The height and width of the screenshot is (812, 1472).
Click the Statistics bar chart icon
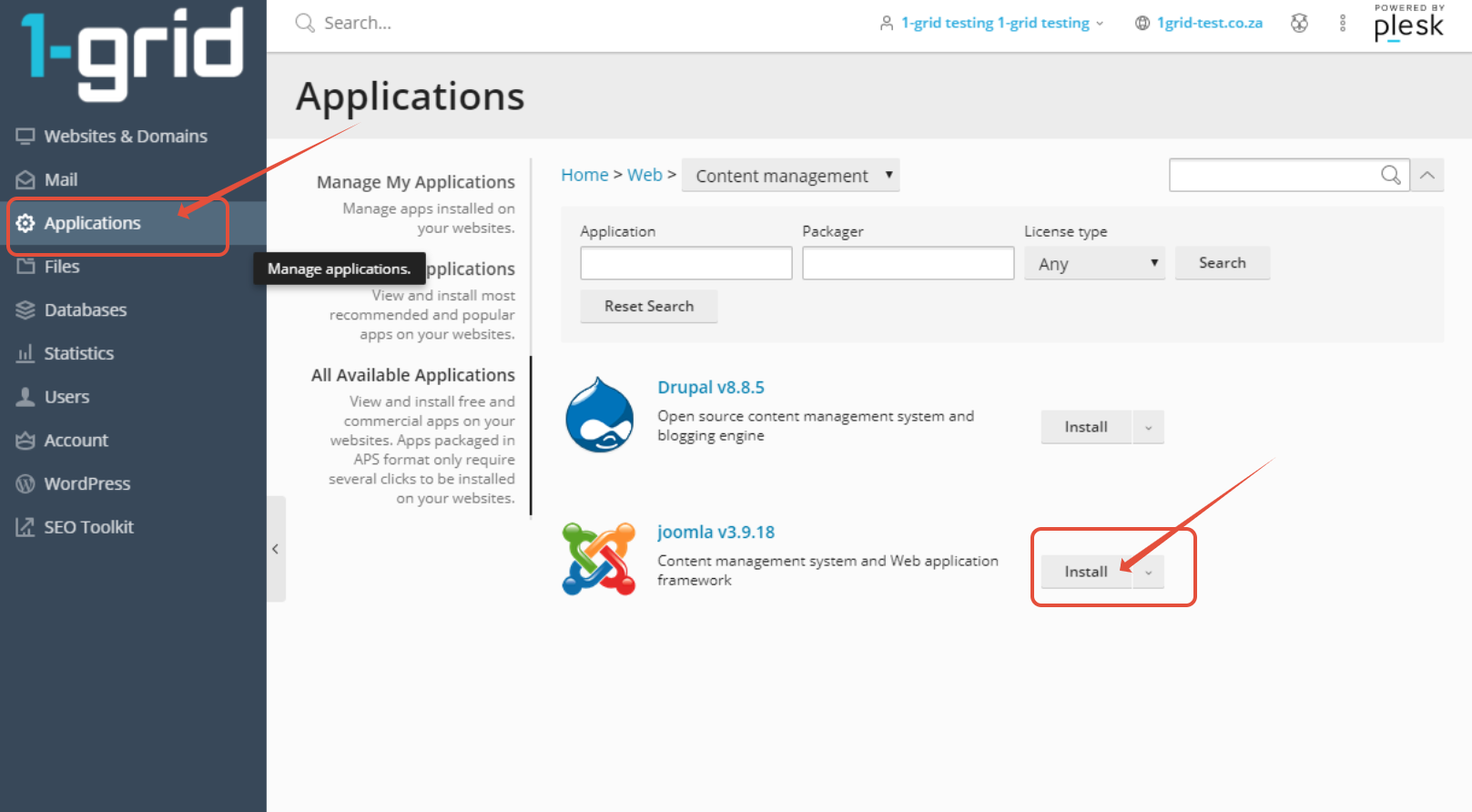[25, 353]
